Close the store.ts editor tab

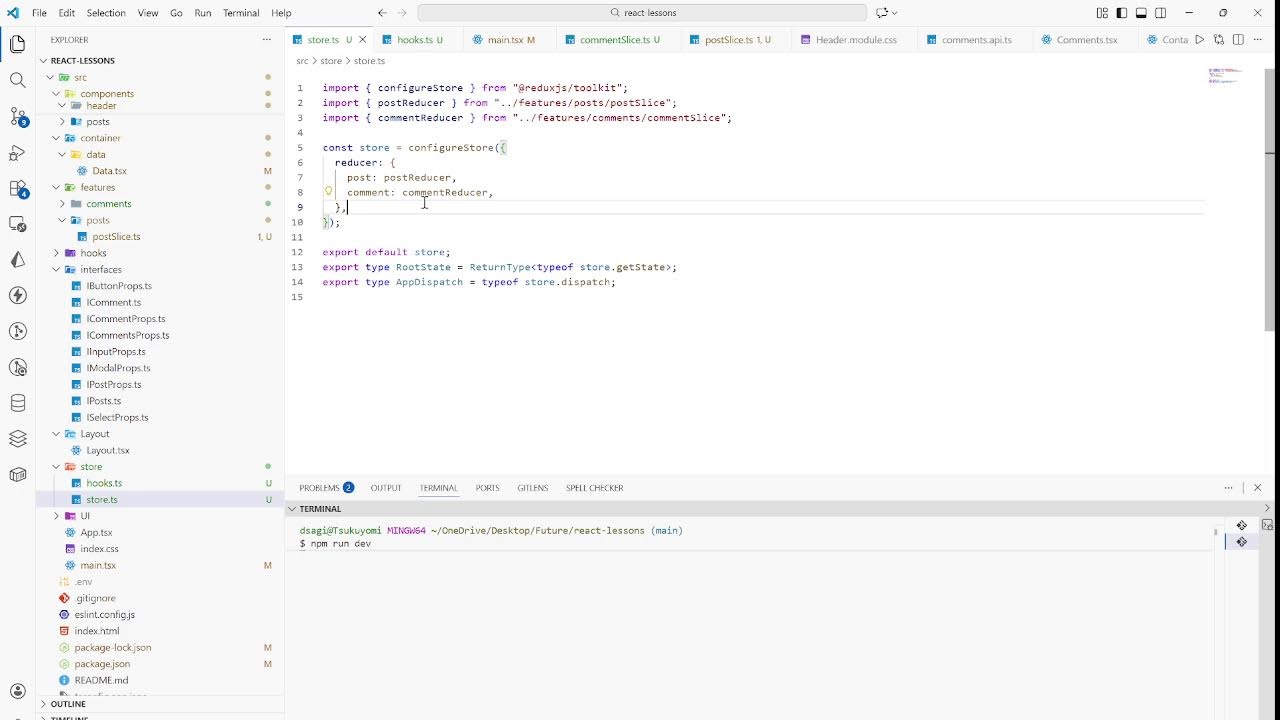(x=362, y=40)
